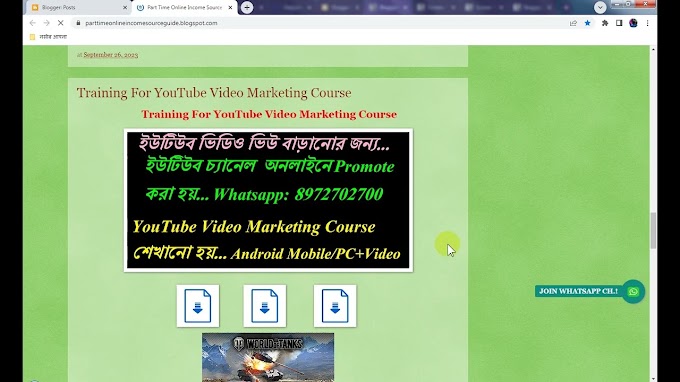The image size is (680, 382).
Task: Open the Chrome profile avatar
Action: (x=633, y=23)
